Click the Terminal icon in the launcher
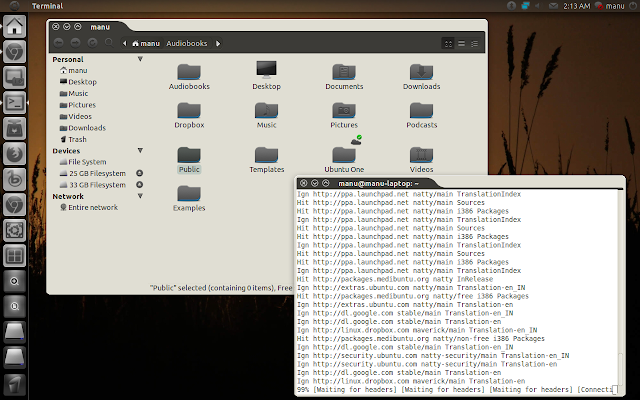Image resolution: width=640 pixels, height=400 pixels. click(x=15, y=102)
